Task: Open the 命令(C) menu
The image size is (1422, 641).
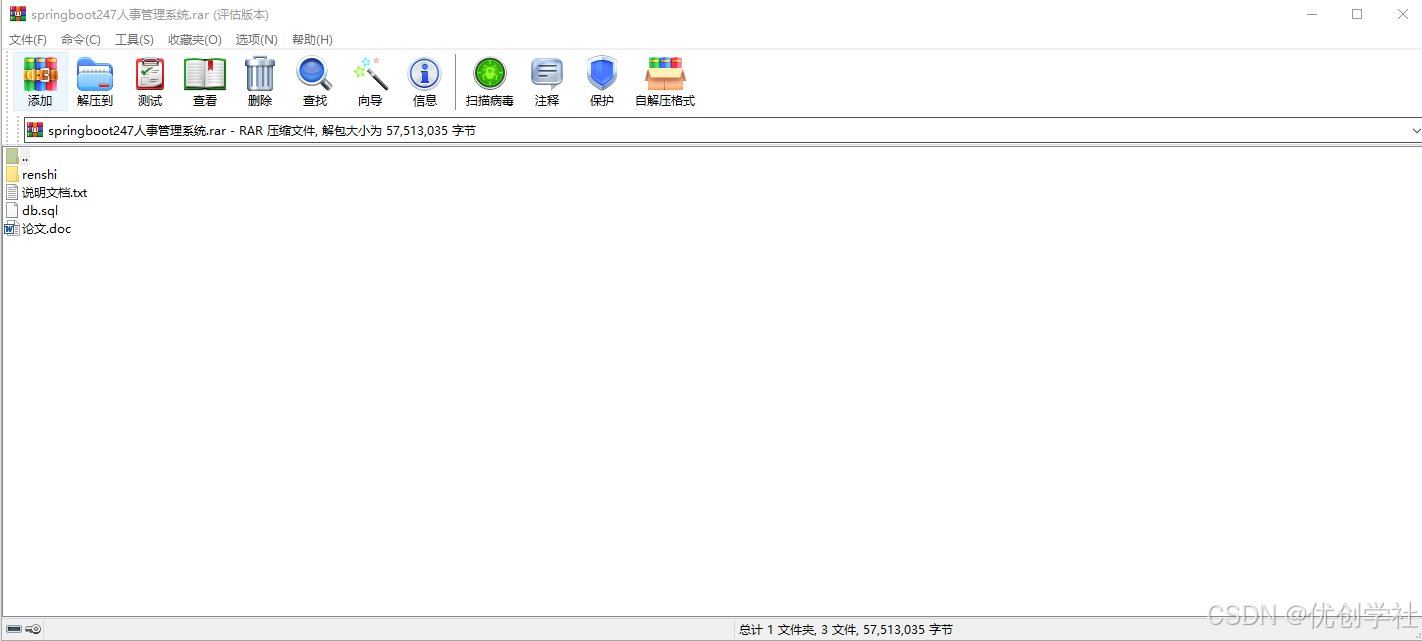Action: (x=81, y=40)
